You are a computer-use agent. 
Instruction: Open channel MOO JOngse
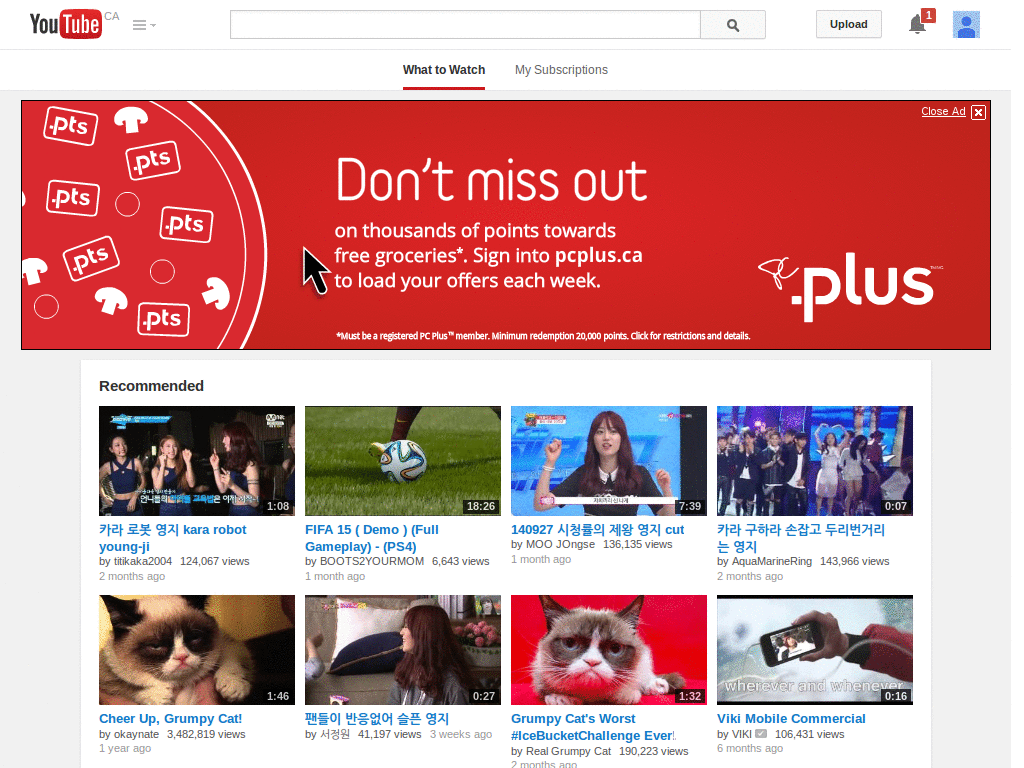click(x=560, y=544)
